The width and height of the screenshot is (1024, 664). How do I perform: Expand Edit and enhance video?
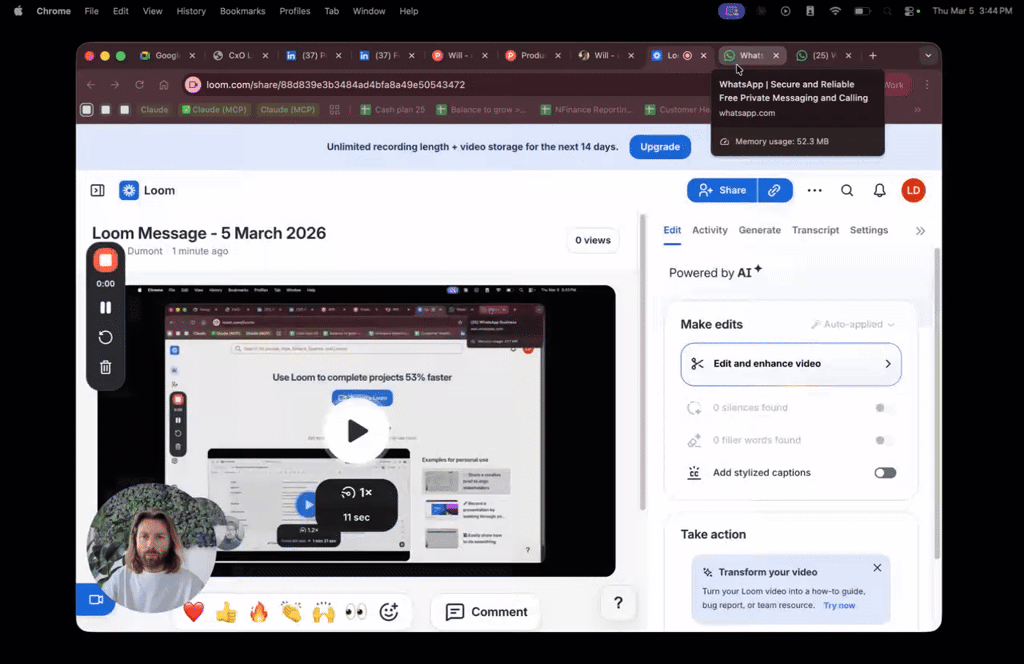click(x=791, y=364)
